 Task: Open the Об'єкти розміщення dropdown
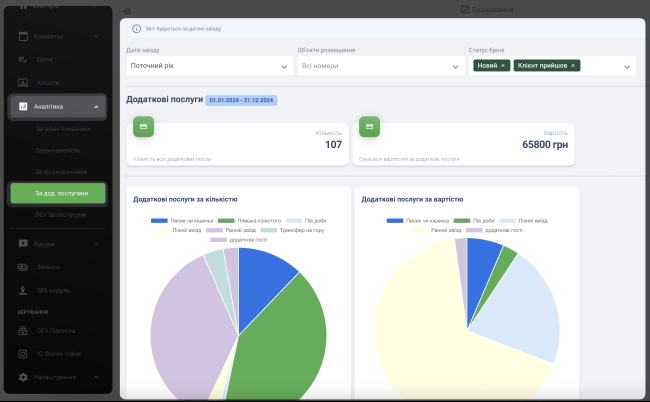[377, 66]
